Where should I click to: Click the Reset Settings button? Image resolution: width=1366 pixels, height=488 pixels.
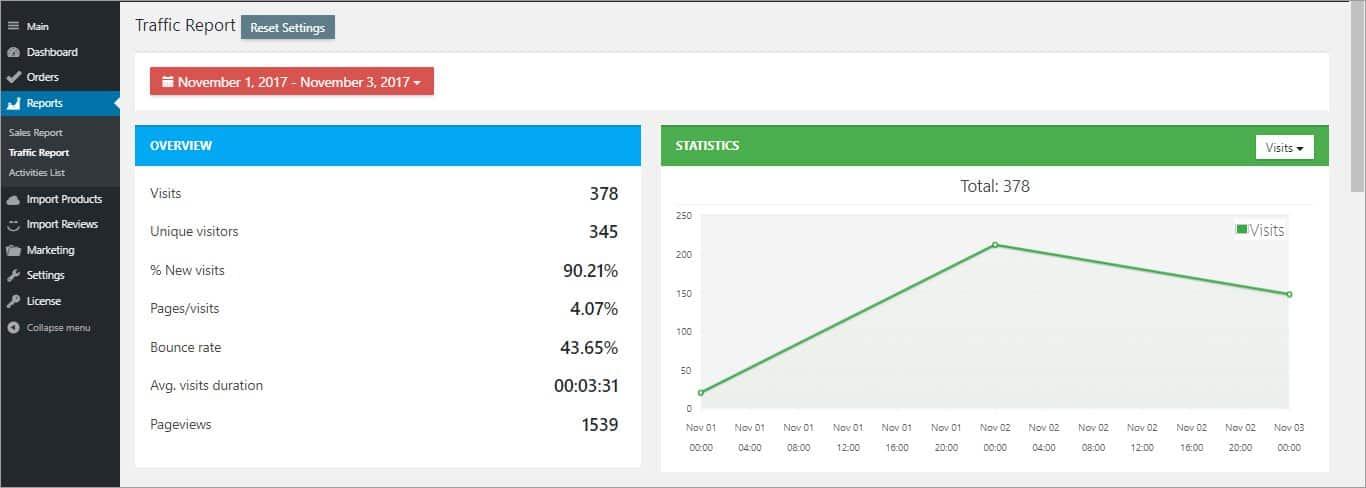coord(288,27)
